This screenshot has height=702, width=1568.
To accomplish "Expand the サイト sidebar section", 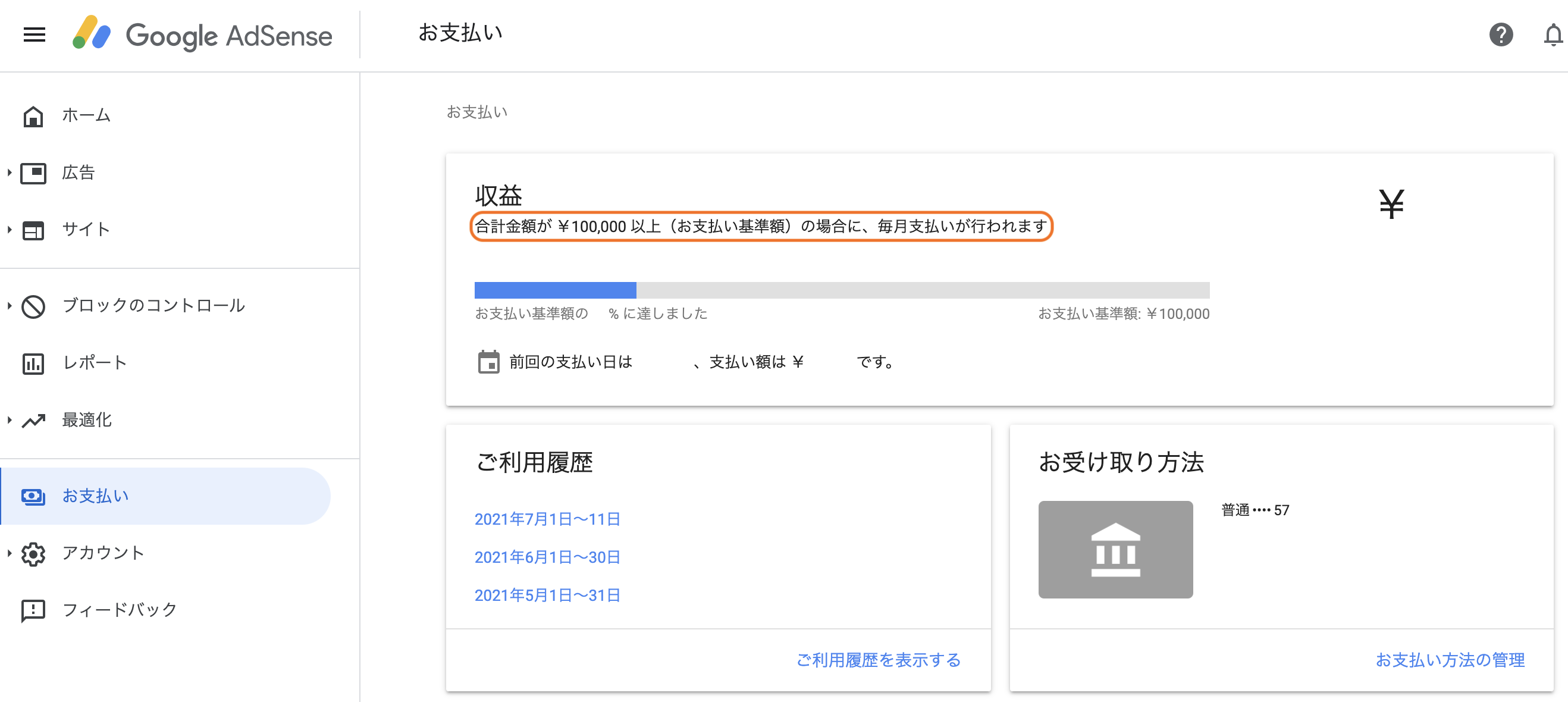I will 10,230.
